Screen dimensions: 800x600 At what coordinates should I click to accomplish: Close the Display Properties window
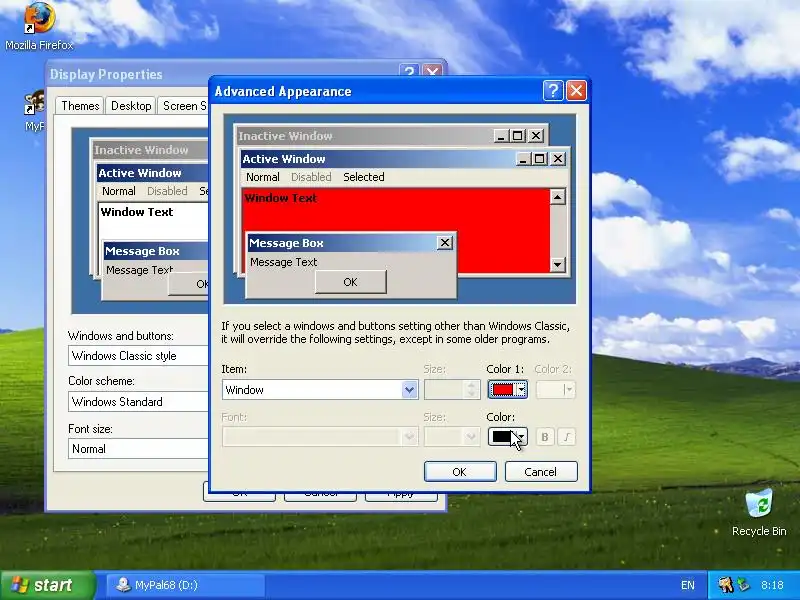coord(432,71)
